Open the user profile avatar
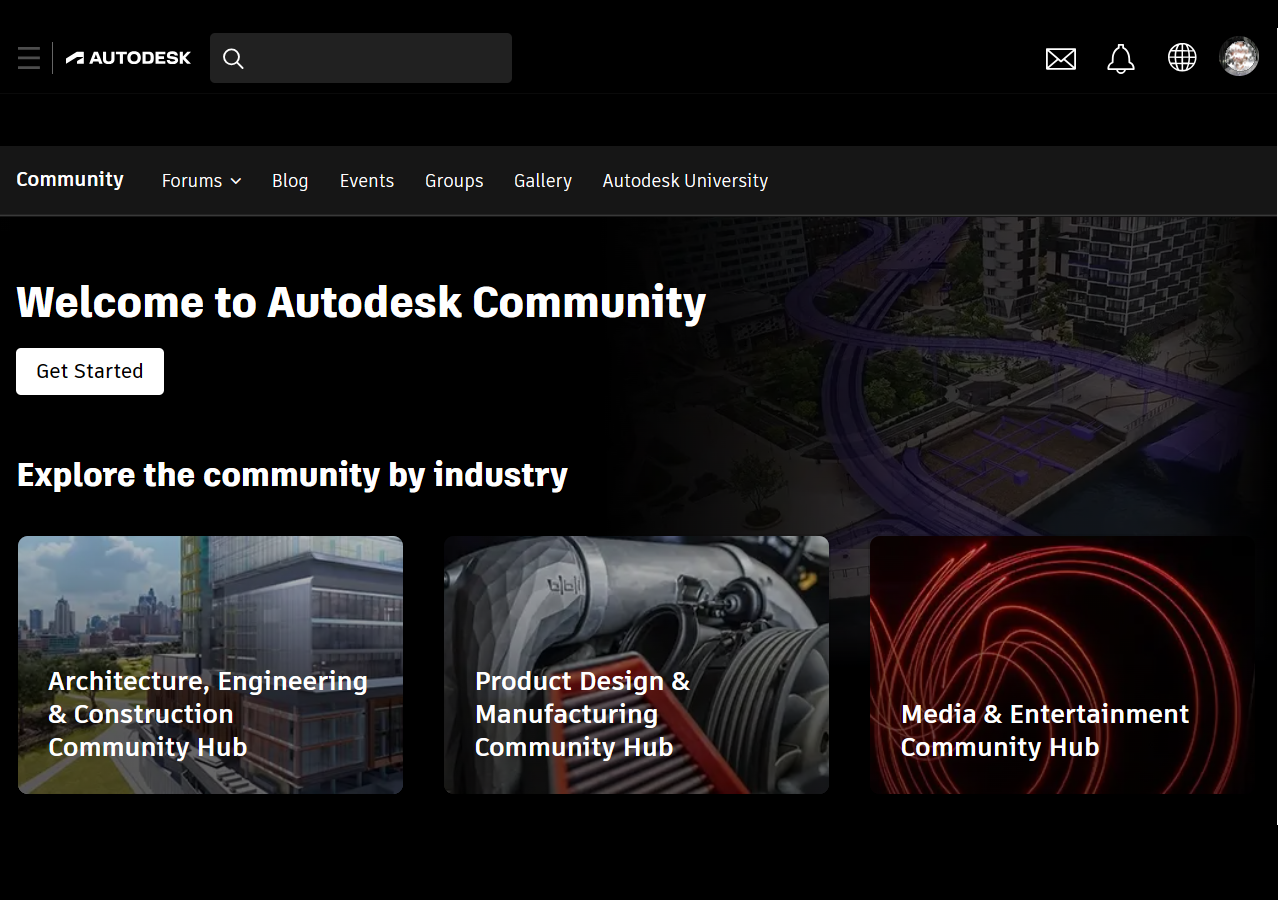The height and width of the screenshot is (900, 1278). (x=1239, y=57)
